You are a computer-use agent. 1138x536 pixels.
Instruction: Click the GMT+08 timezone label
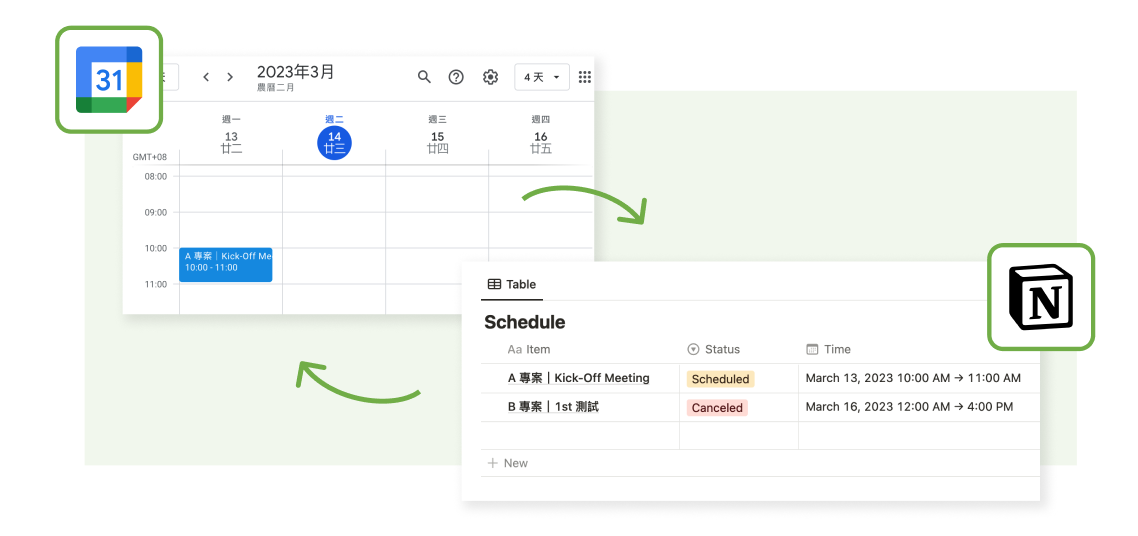click(150, 157)
